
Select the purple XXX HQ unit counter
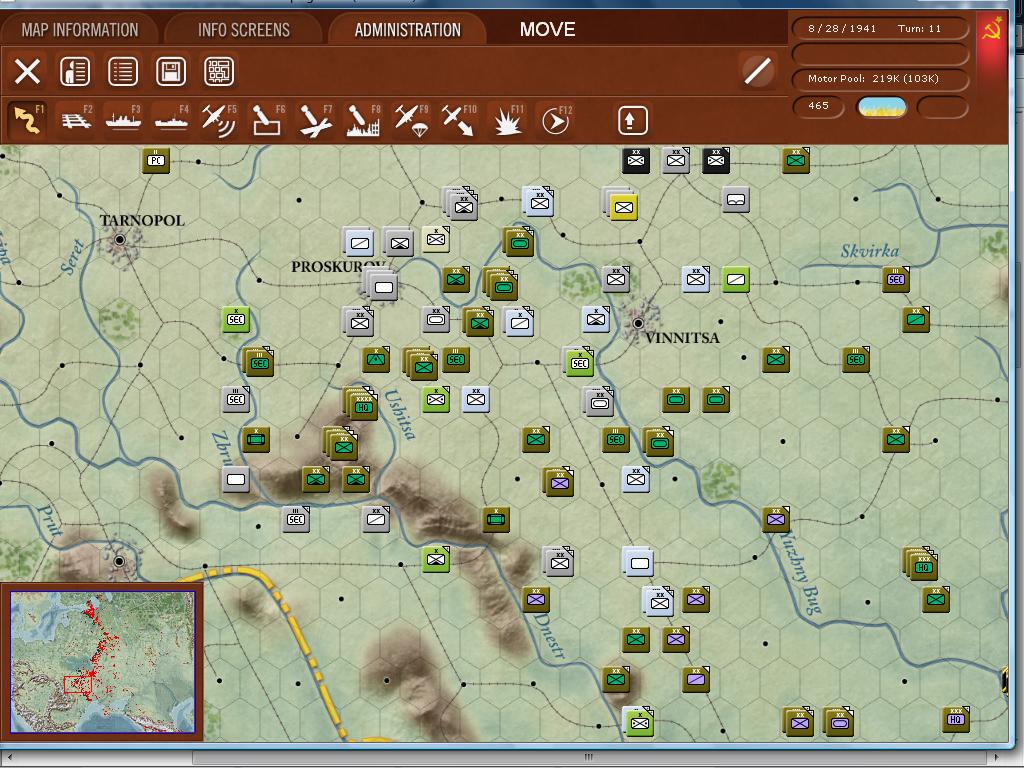[955, 719]
